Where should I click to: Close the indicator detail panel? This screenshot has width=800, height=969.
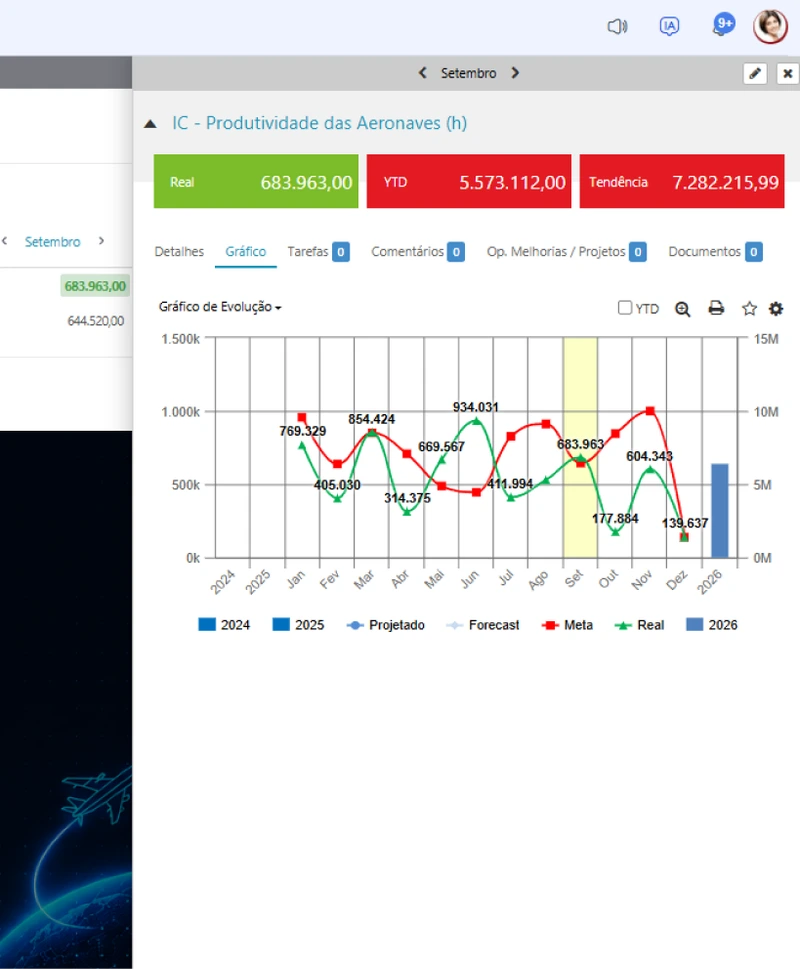point(788,74)
